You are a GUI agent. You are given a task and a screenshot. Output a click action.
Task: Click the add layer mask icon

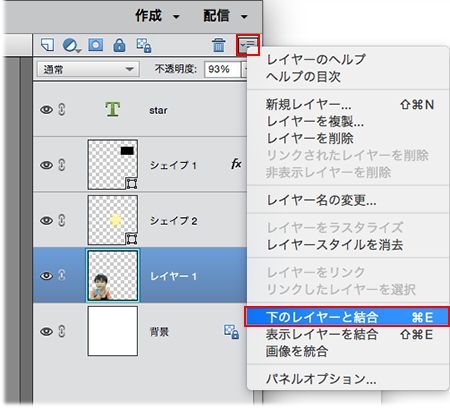95,45
